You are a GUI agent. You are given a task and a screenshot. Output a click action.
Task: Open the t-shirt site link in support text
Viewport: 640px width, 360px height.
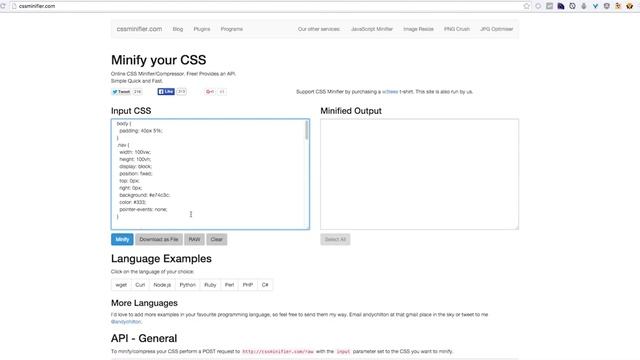[x=390, y=92]
